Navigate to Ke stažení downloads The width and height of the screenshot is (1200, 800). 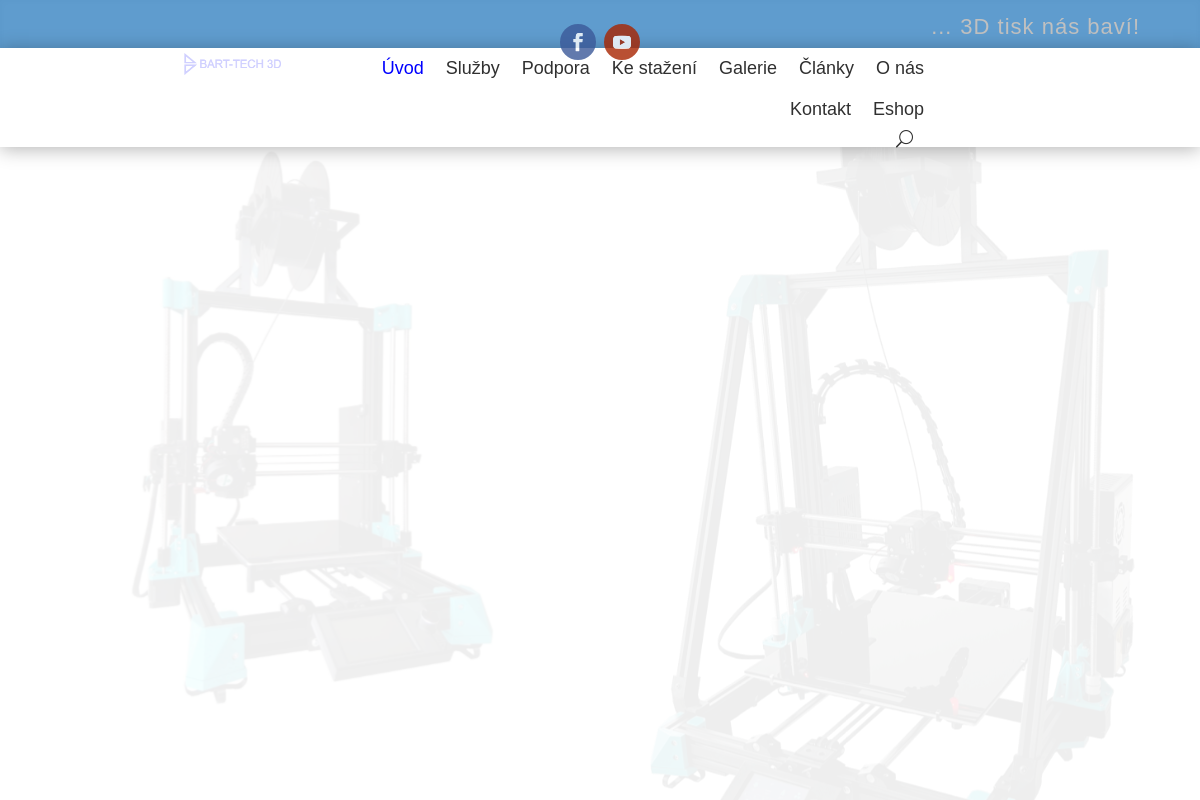654,68
